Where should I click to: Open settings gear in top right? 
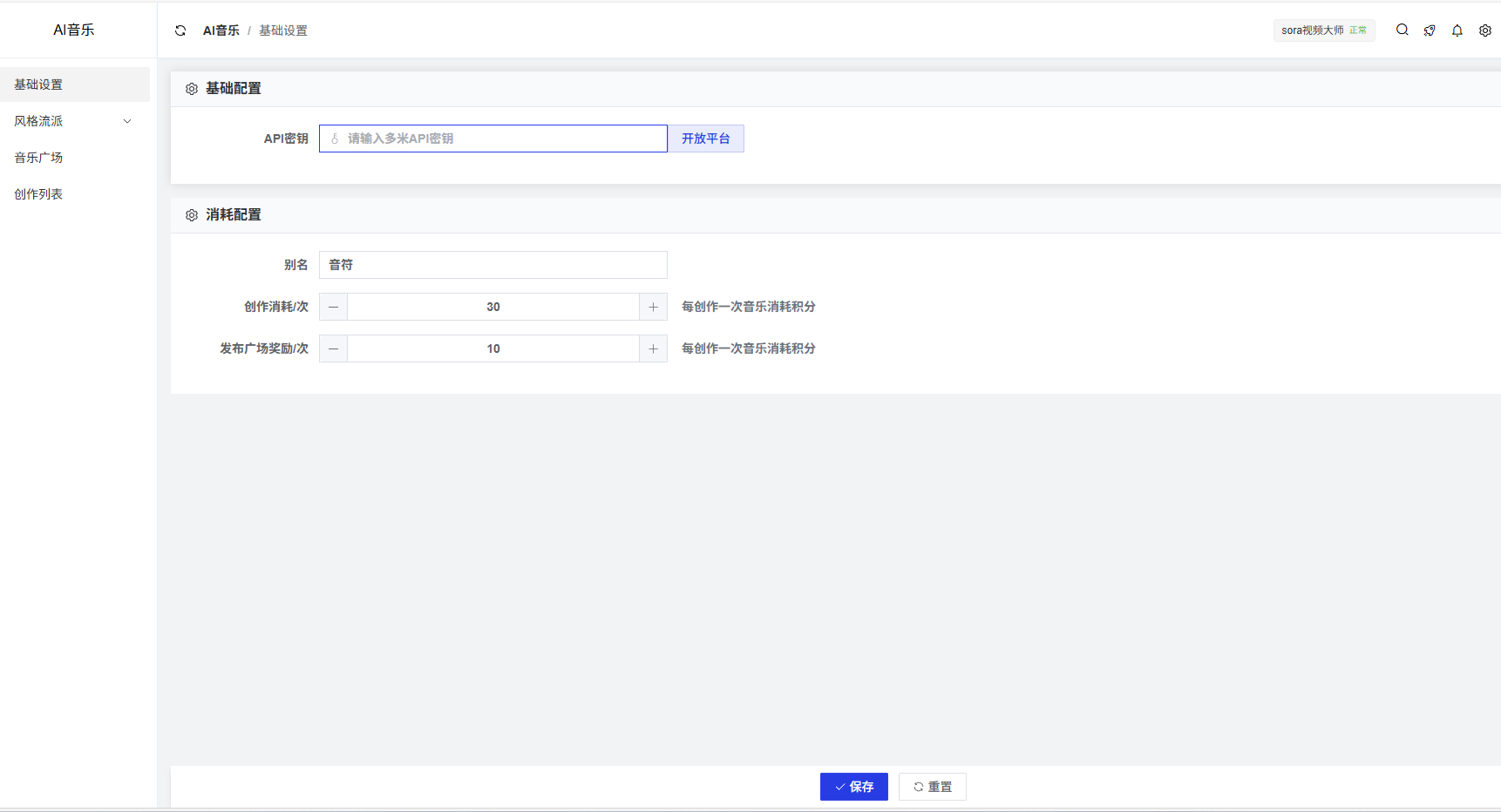(1484, 30)
